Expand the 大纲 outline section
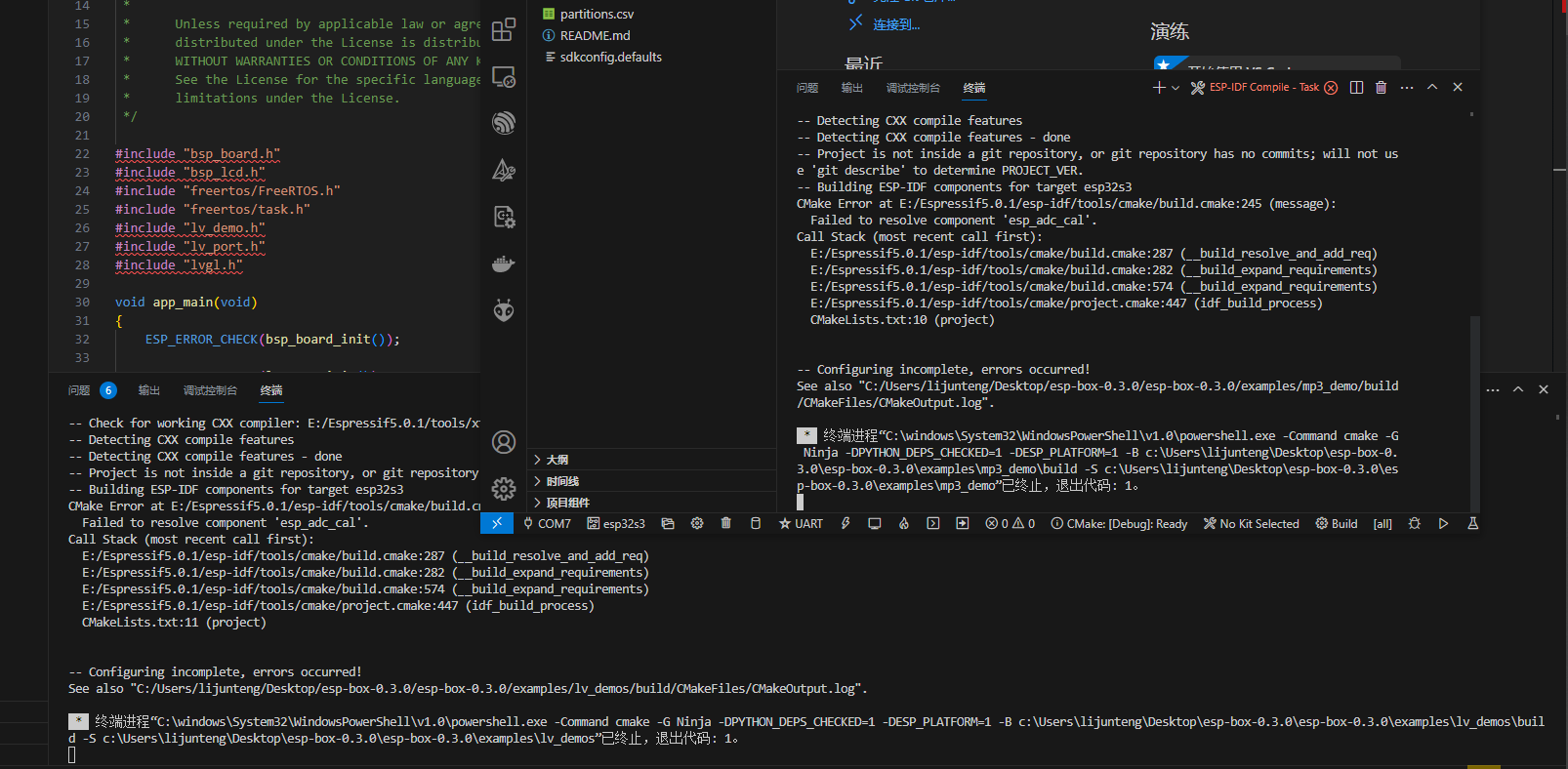The height and width of the screenshot is (769, 1568). [651, 460]
